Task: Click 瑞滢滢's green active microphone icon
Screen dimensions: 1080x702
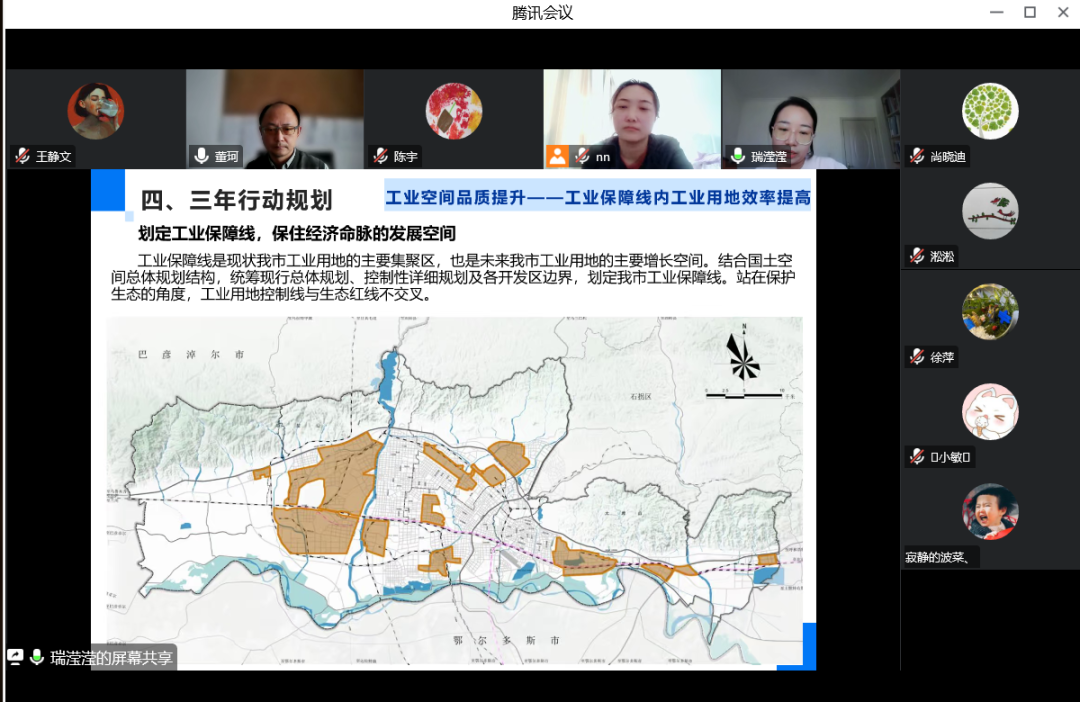Action: point(738,156)
